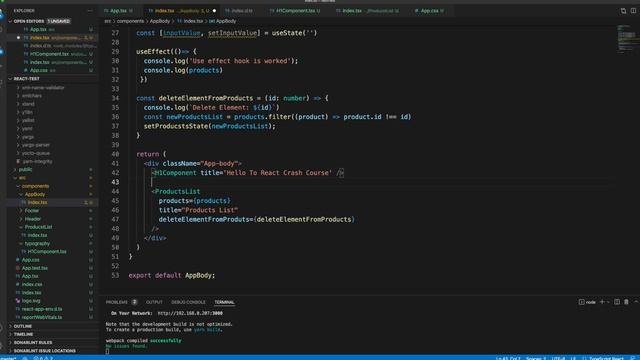The width and height of the screenshot is (640, 360).
Task: Open the launch terminal dropdown arrow
Action: pyautogui.click(x=608, y=302)
